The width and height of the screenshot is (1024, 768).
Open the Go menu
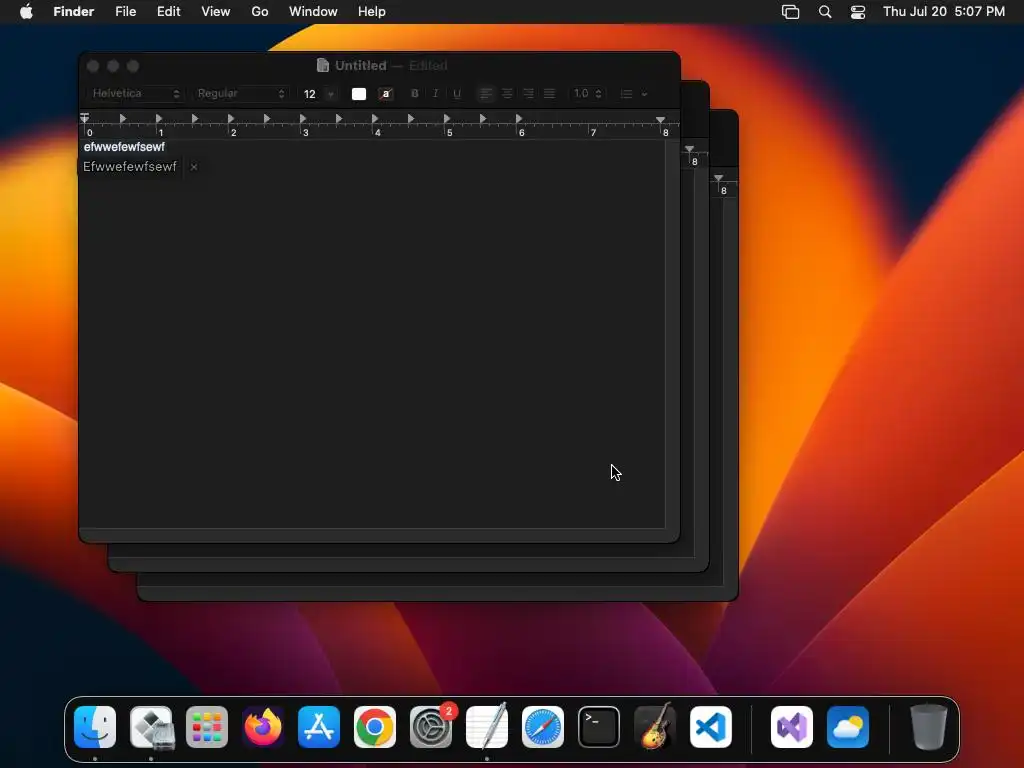coord(260,11)
